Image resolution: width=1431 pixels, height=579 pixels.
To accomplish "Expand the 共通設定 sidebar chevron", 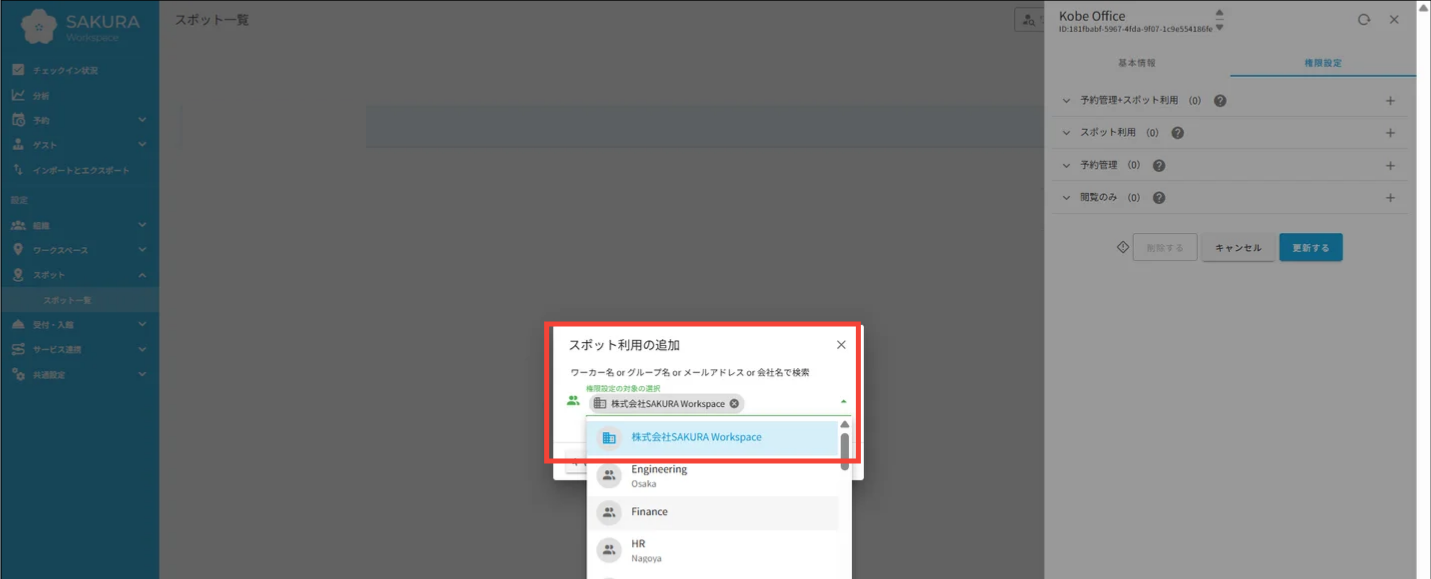I will (142, 375).
